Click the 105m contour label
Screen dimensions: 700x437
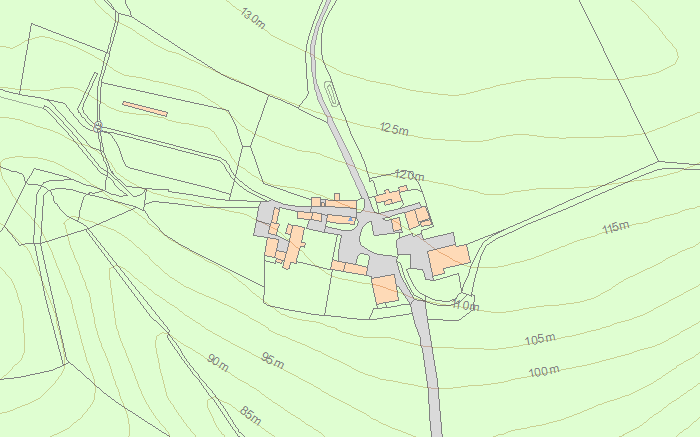540,339
